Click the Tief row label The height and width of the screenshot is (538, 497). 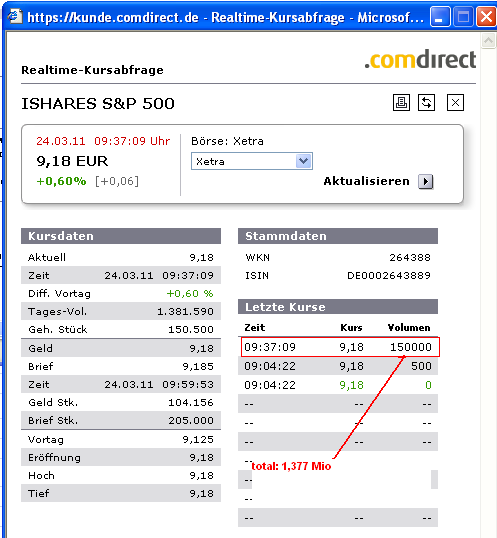pyautogui.click(x=39, y=493)
